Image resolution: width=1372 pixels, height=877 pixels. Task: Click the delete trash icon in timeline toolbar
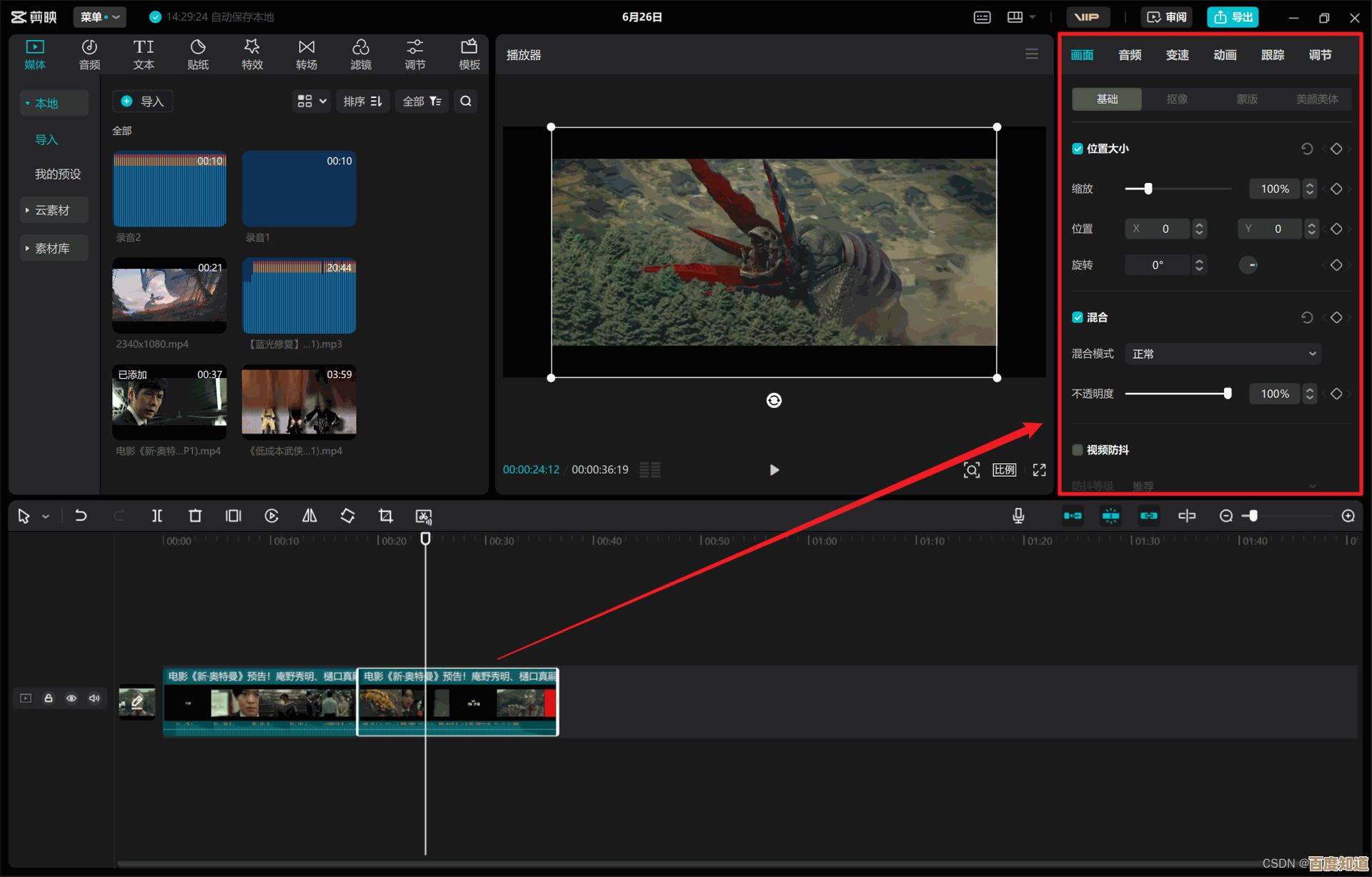pyautogui.click(x=195, y=516)
